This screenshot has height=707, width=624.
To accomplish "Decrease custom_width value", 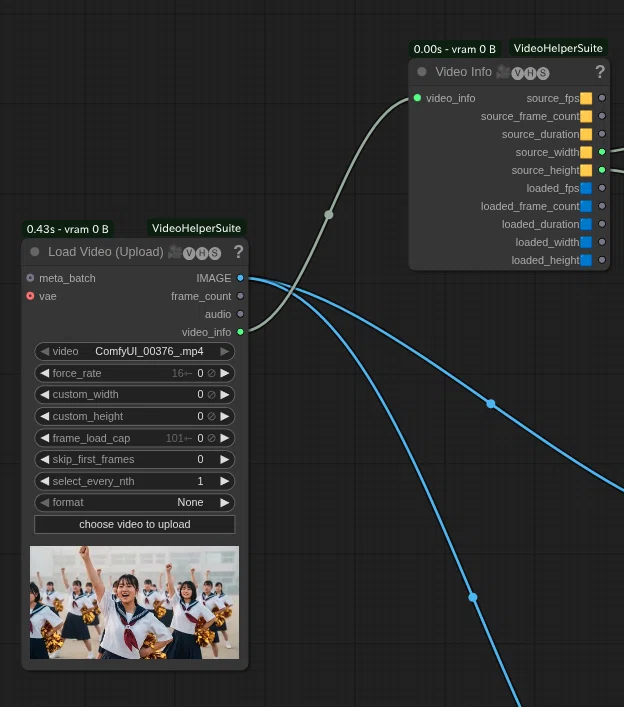I will pyautogui.click(x=45, y=395).
